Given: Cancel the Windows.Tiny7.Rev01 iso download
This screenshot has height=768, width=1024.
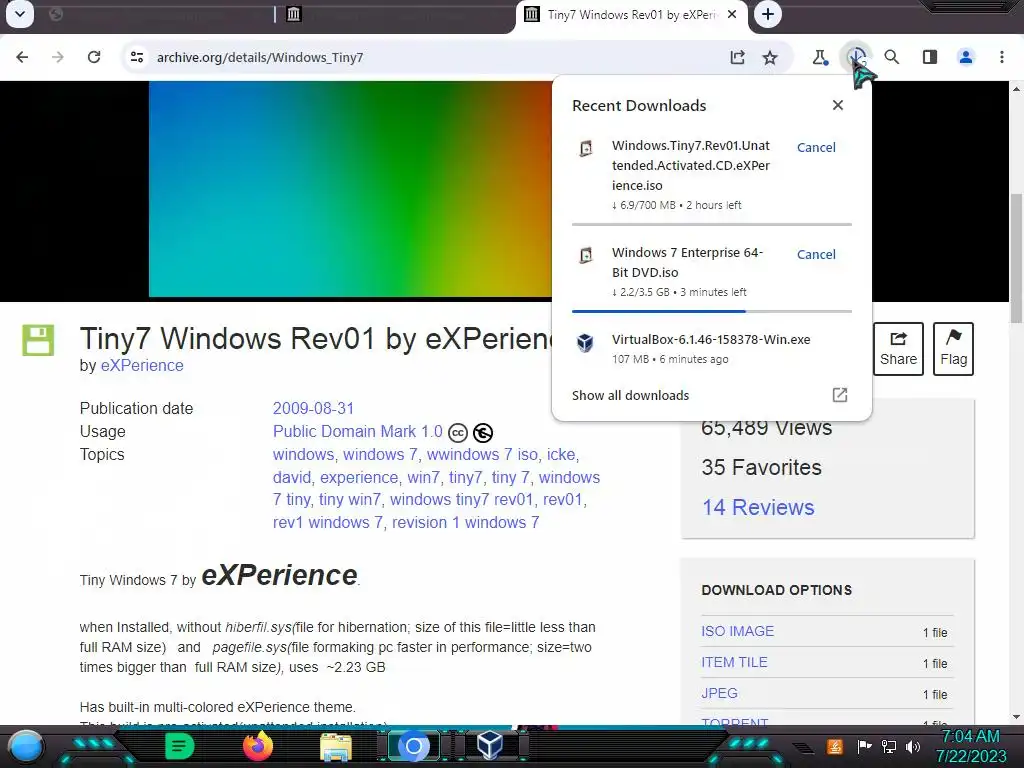Looking at the screenshot, I should tap(816, 148).
